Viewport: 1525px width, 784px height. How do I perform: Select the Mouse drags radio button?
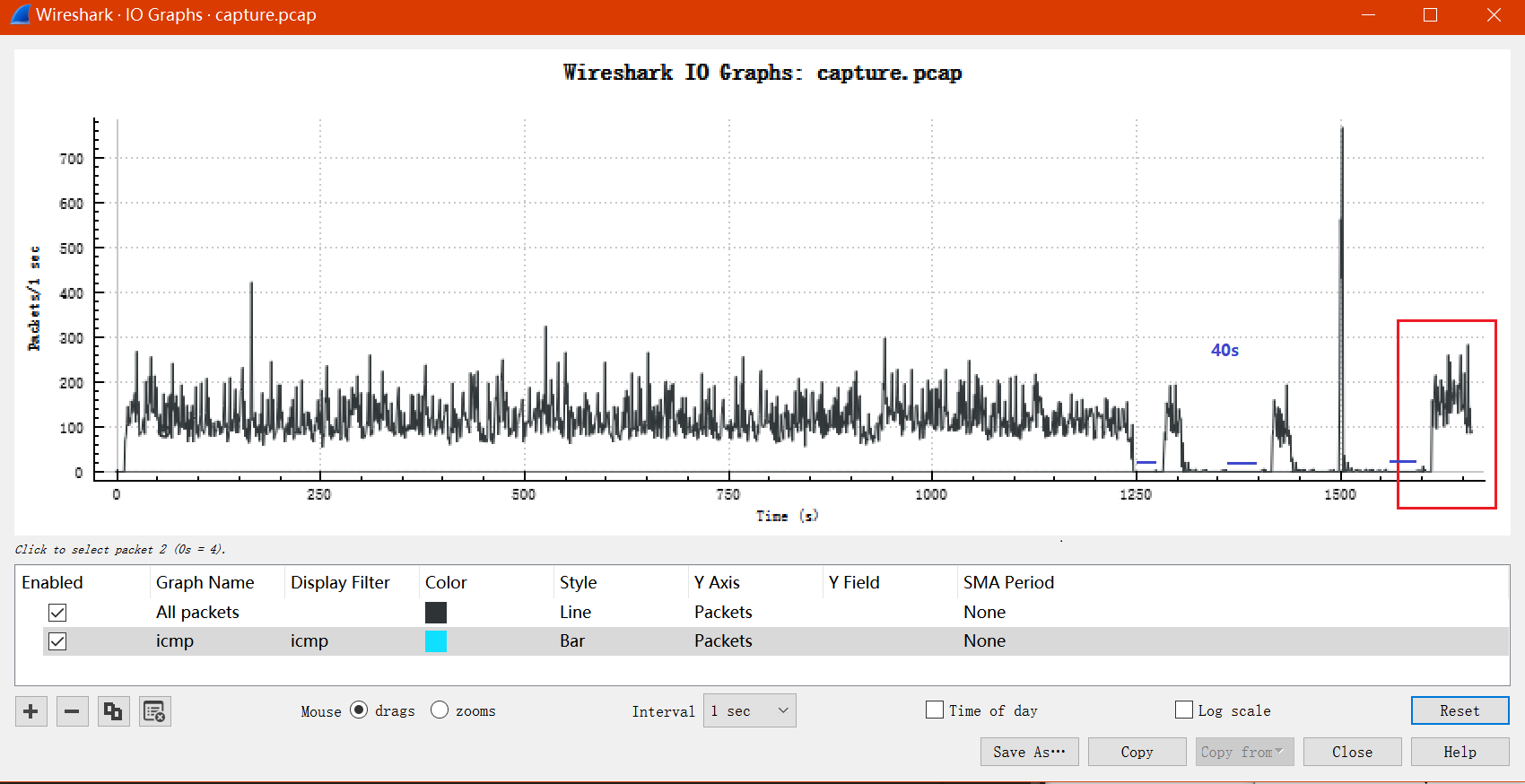pyautogui.click(x=359, y=710)
